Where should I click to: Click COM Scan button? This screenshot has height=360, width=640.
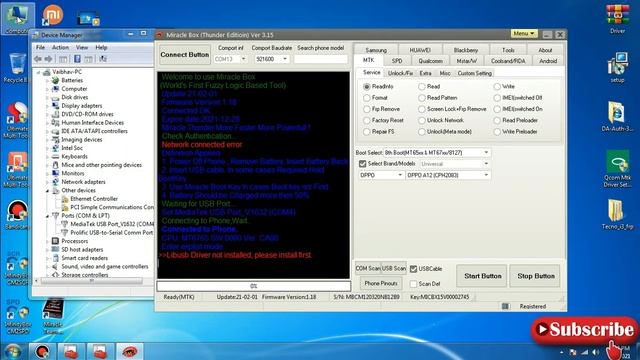368,269
